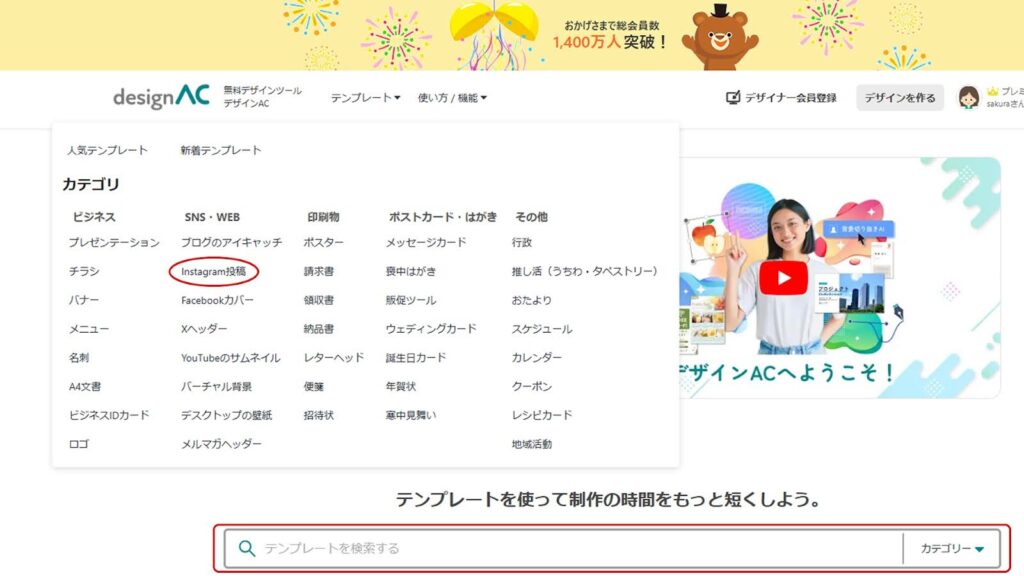Open デザイナー会員登録 link
Image resolution: width=1024 pixels, height=576 pixels.
pos(790,98)
